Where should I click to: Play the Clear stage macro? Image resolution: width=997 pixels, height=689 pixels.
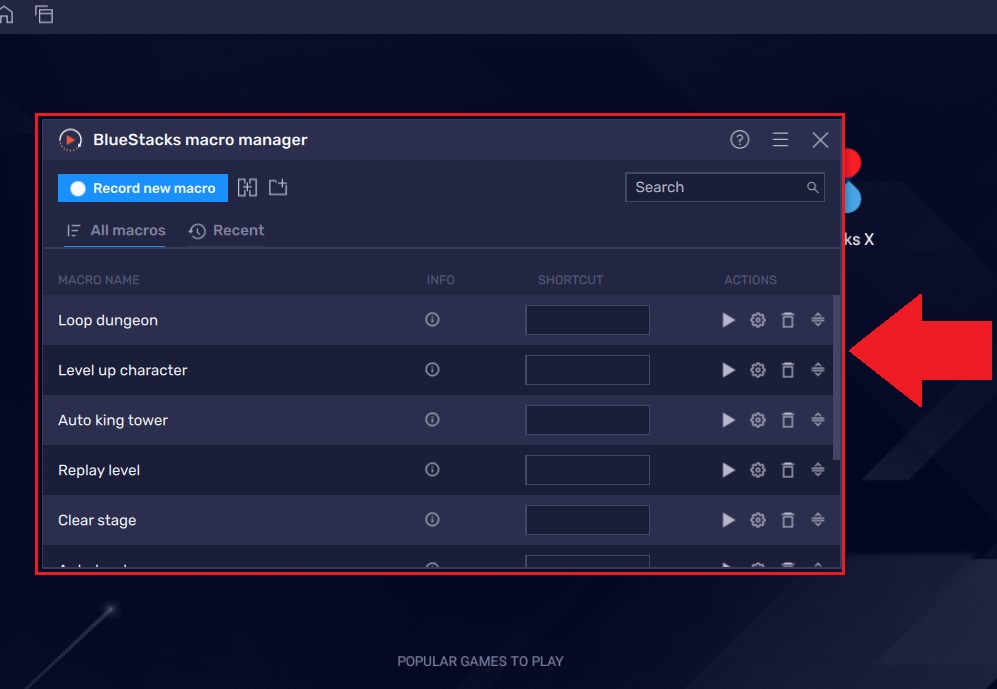729,520
